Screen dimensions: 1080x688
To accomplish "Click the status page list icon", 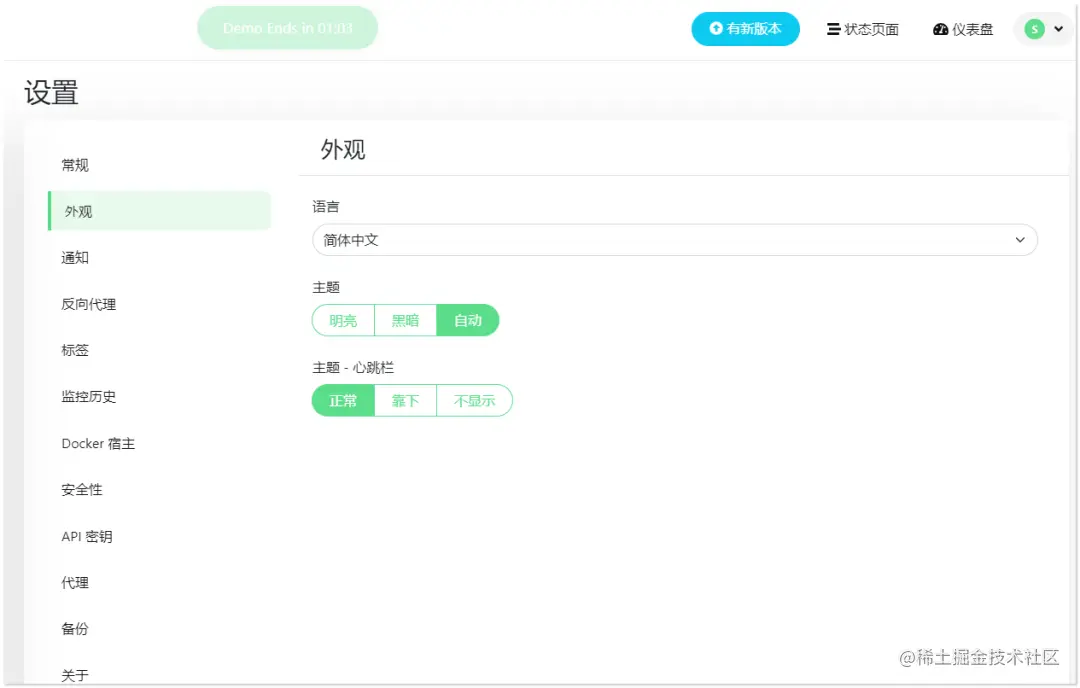I will point(833,29).
